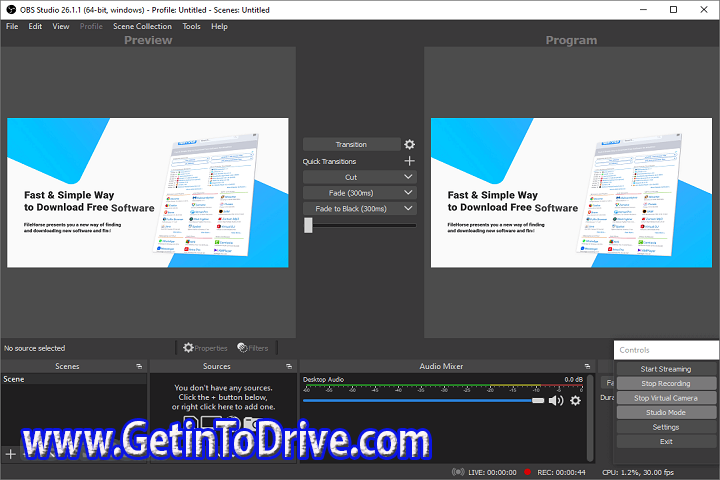Open Properties for the selected source
The height and width of the screenshot is (480, 720).
(205, 348)
